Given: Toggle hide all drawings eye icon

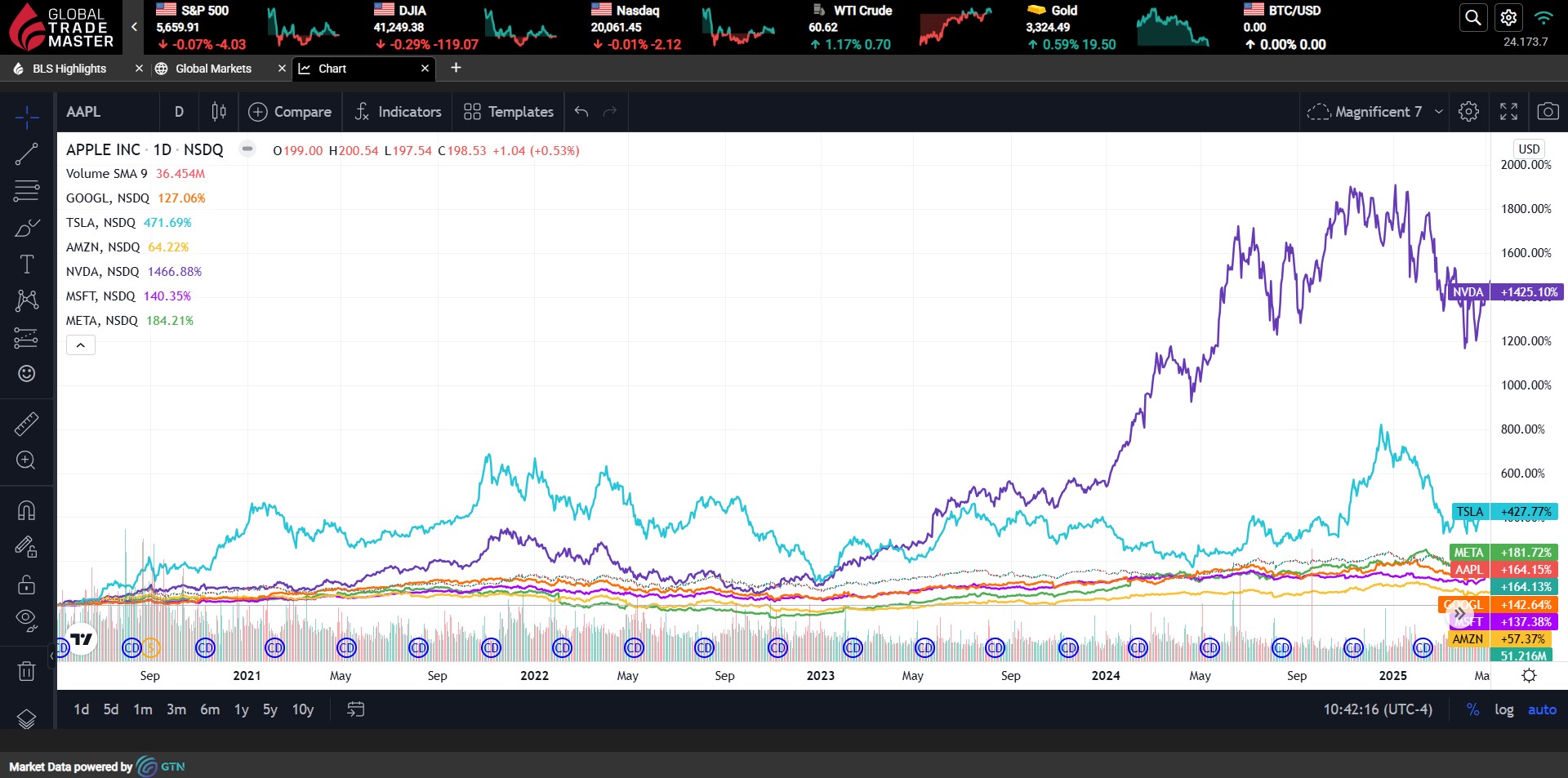Looking at the screenshot, I should (x=26, y=620).
